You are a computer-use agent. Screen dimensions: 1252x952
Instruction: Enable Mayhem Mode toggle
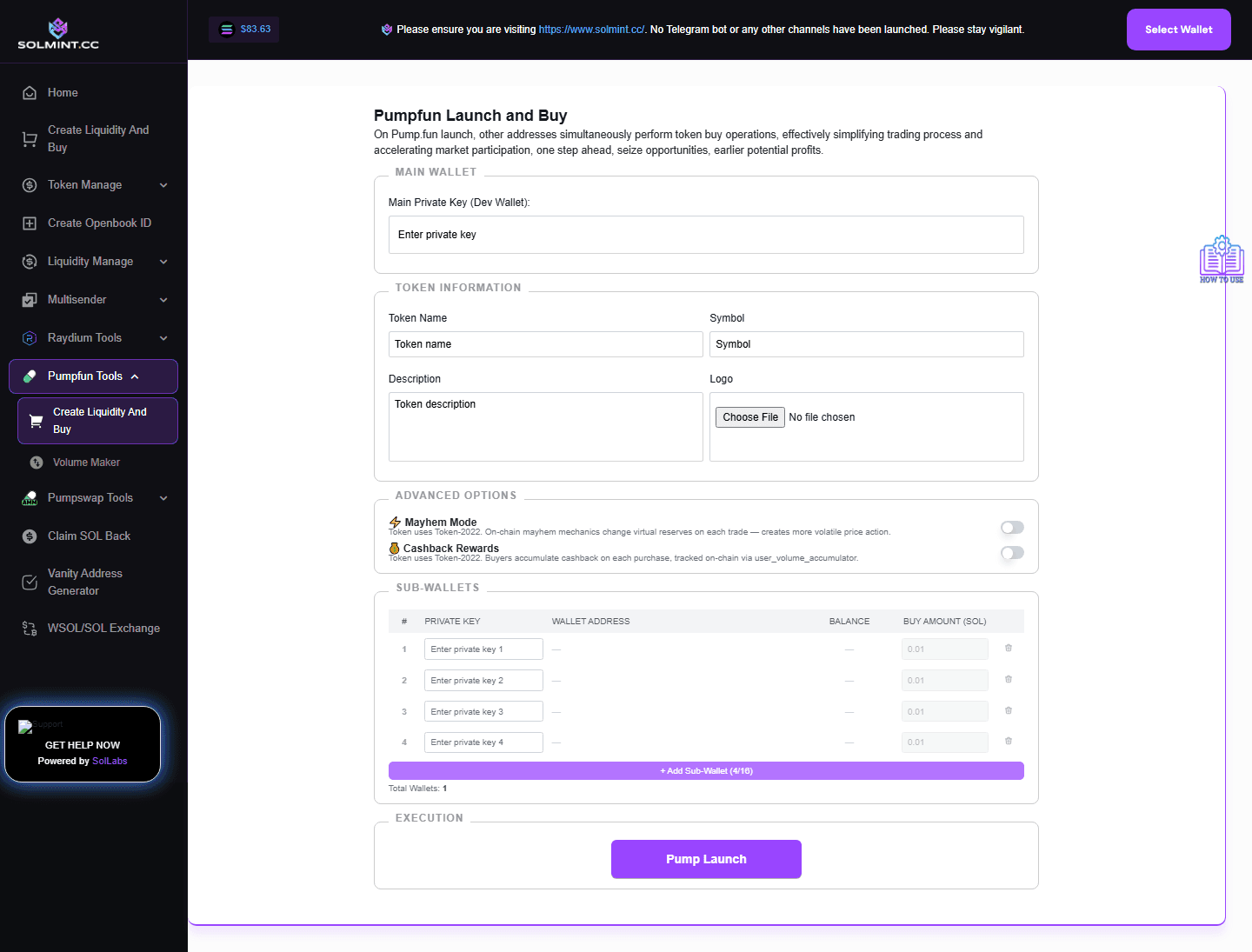tap(1011, 527)
